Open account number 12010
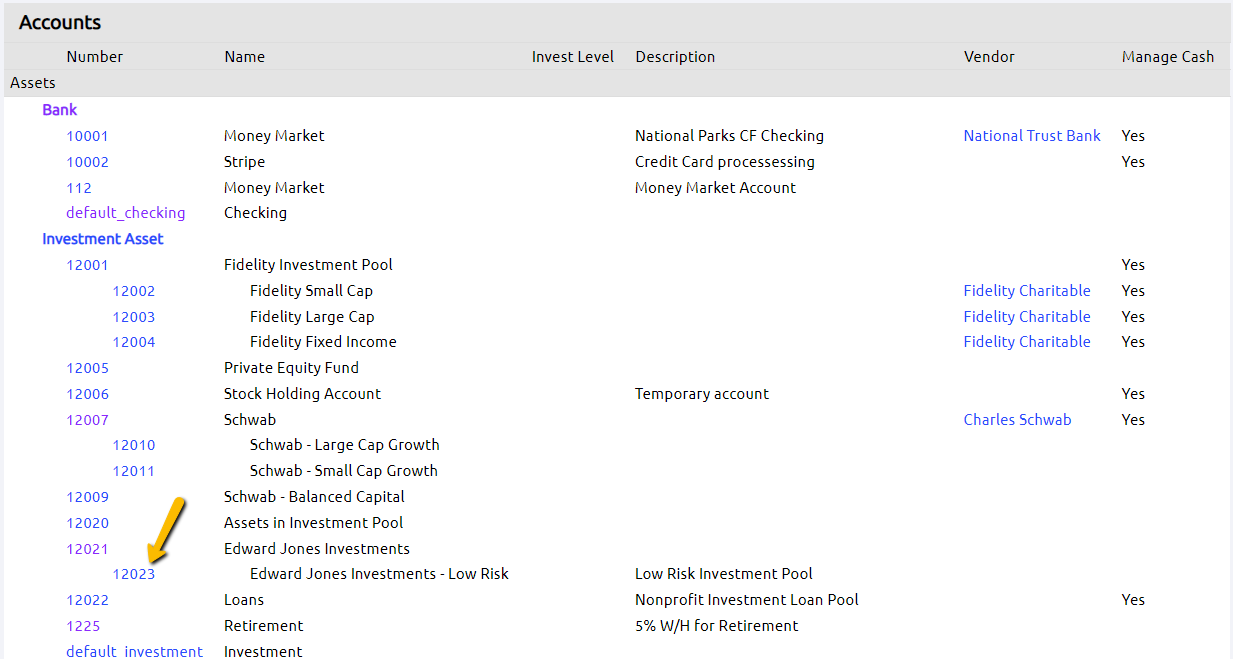The height and width of the screenshot is (659, 1233). point(134,445)
